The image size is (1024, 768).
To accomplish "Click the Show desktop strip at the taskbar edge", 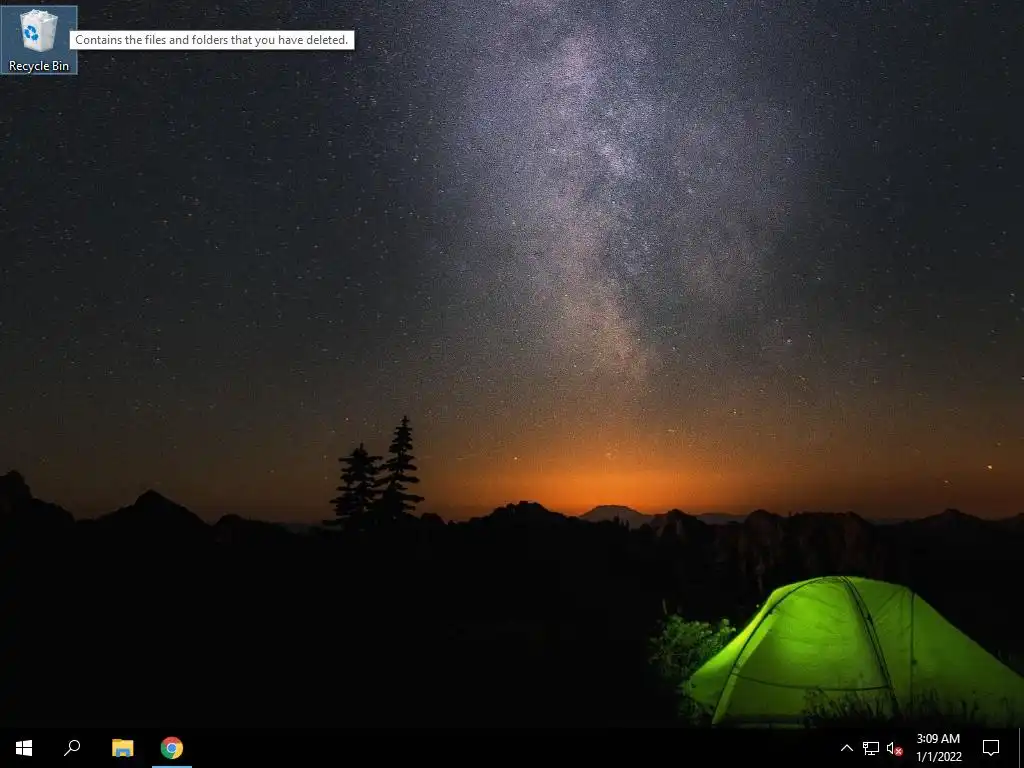I will click(1021, 748).
